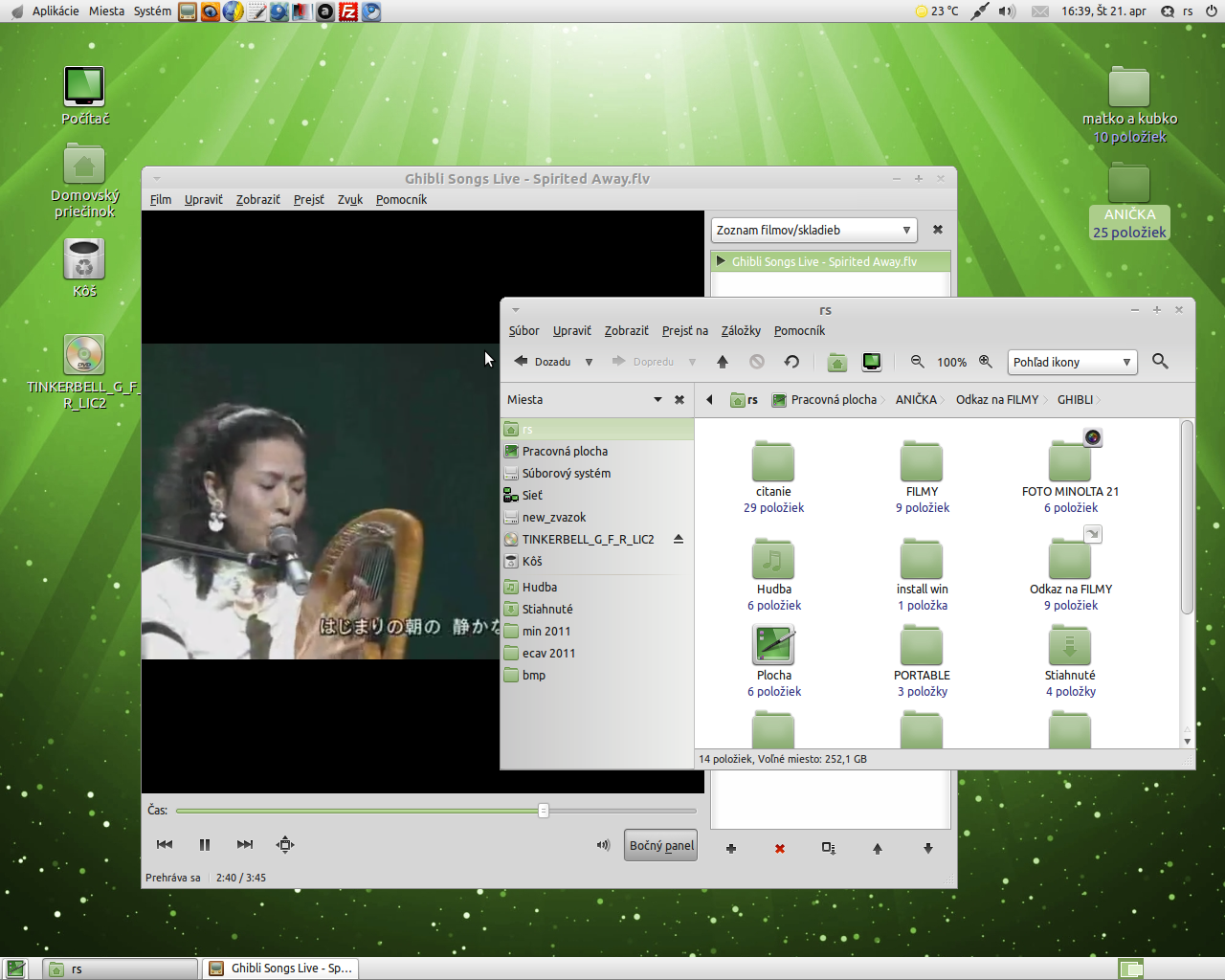Zoom out the file manager icon view
The width and height of the screenshot is (1225, 980).
917,362
